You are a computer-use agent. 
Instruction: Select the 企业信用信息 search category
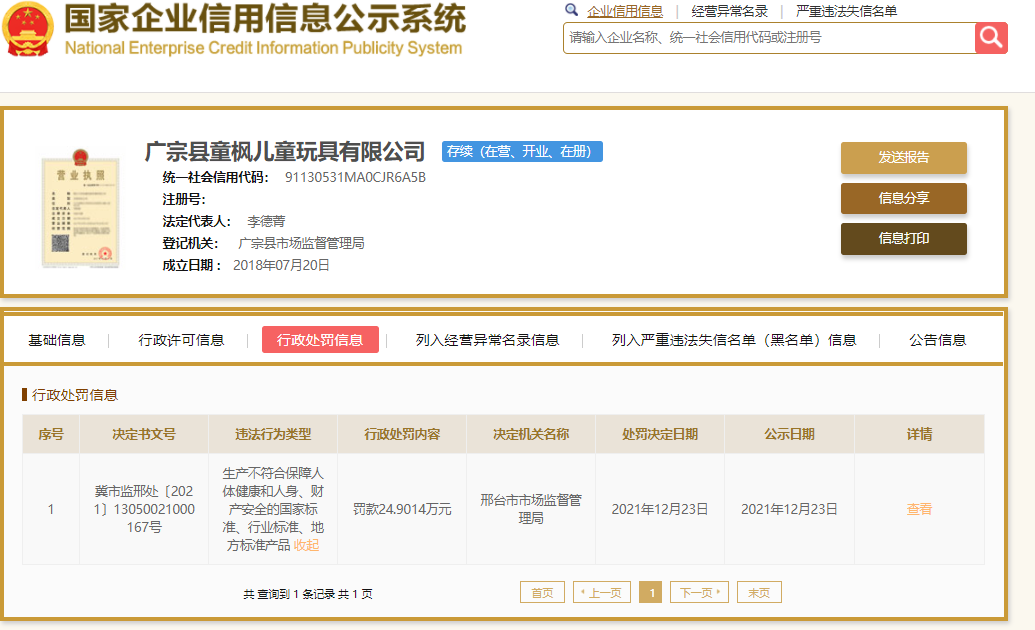point(625,11)
